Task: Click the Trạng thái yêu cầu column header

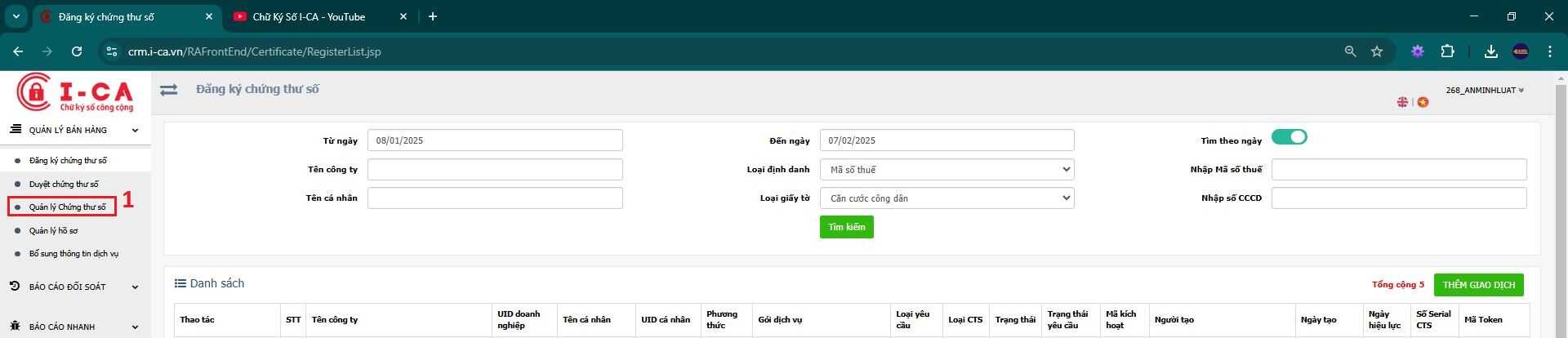Action: [x=1070, y=319]
